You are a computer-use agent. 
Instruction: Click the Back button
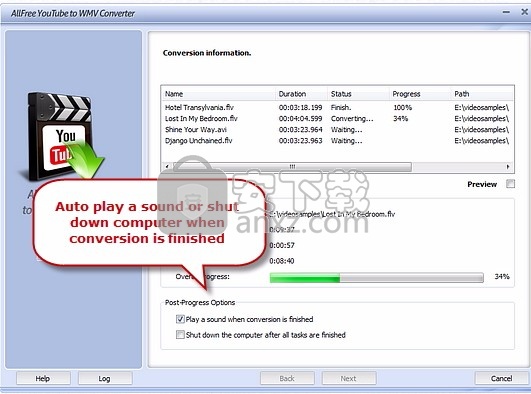click(287, 378)
